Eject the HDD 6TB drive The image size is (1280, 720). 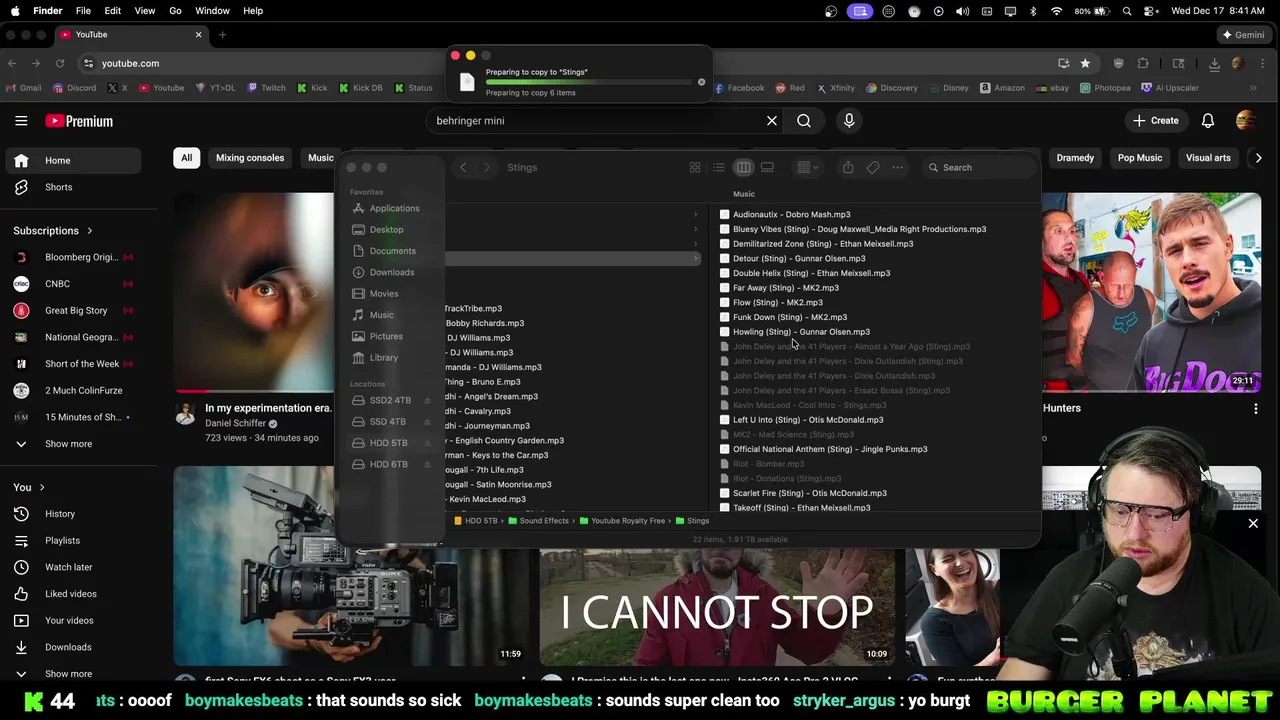(428, 464)
